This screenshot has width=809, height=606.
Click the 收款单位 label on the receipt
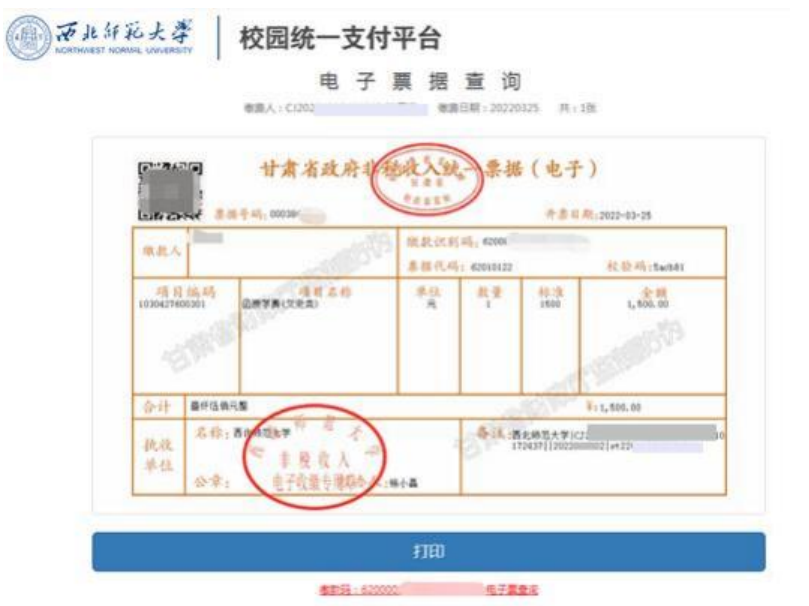coord(158,455)
